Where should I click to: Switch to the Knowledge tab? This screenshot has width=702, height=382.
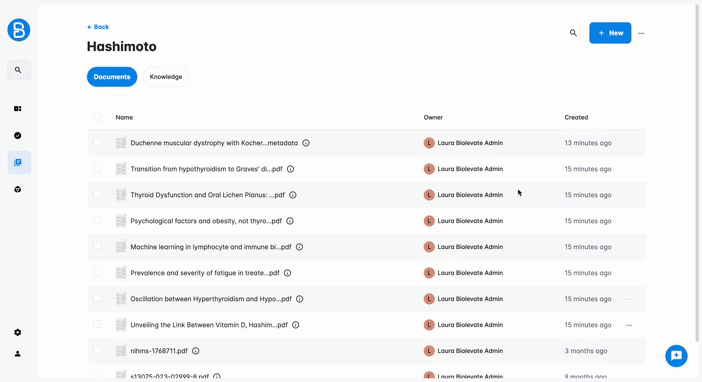tap(166, 77)
